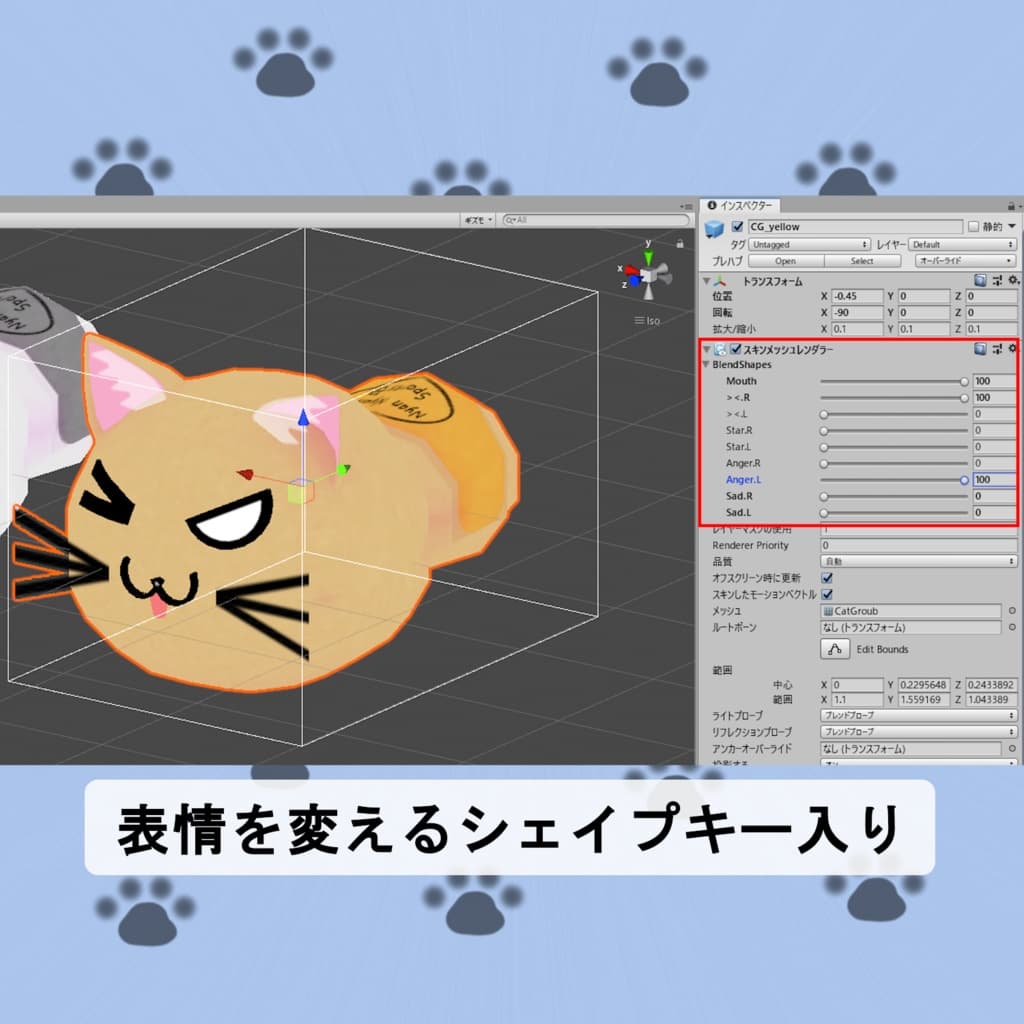
Task: Switch to the インスペクター tab
Action: point(741,205)
